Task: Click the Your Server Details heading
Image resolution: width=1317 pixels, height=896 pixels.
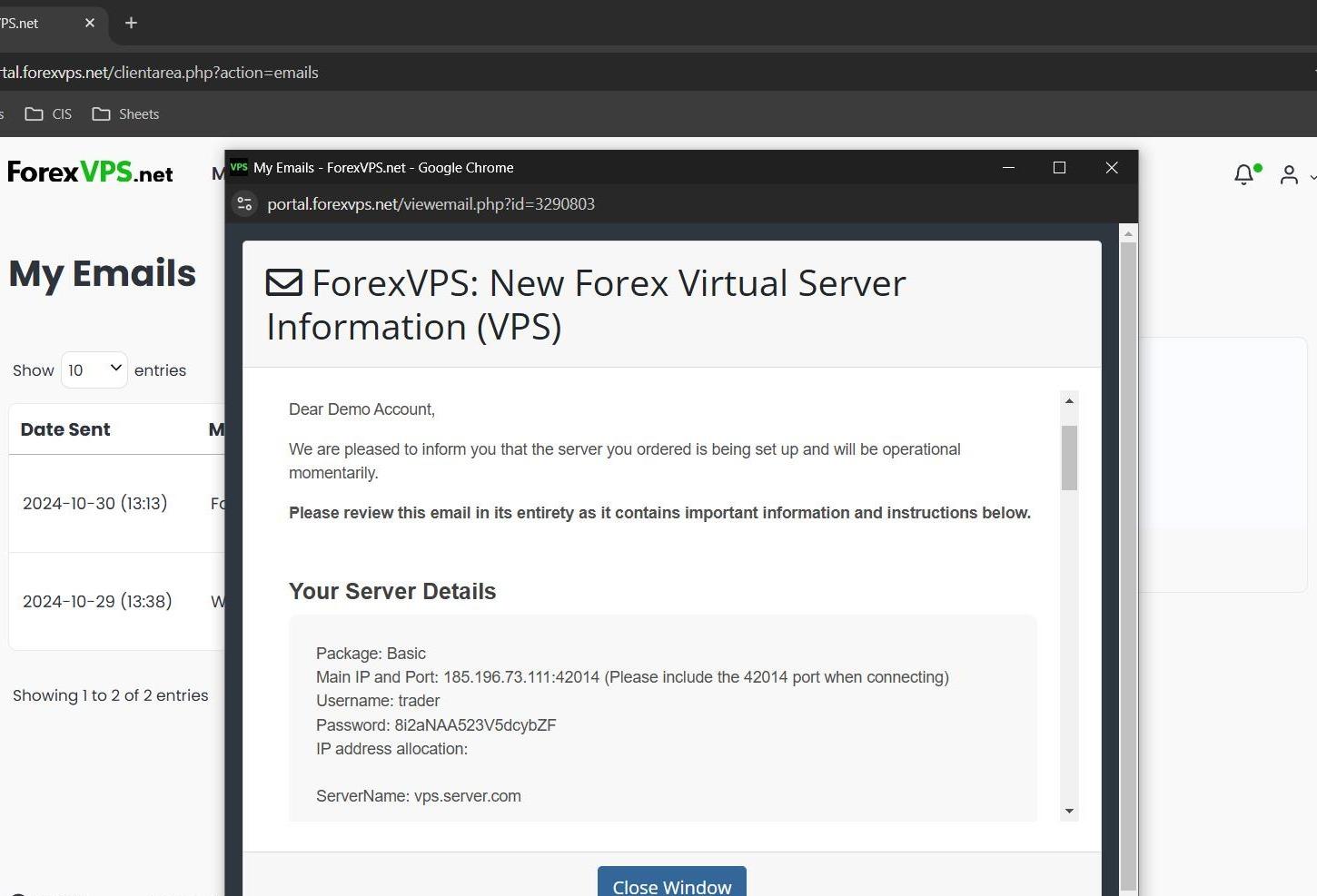Action: [x=392, y=591]
